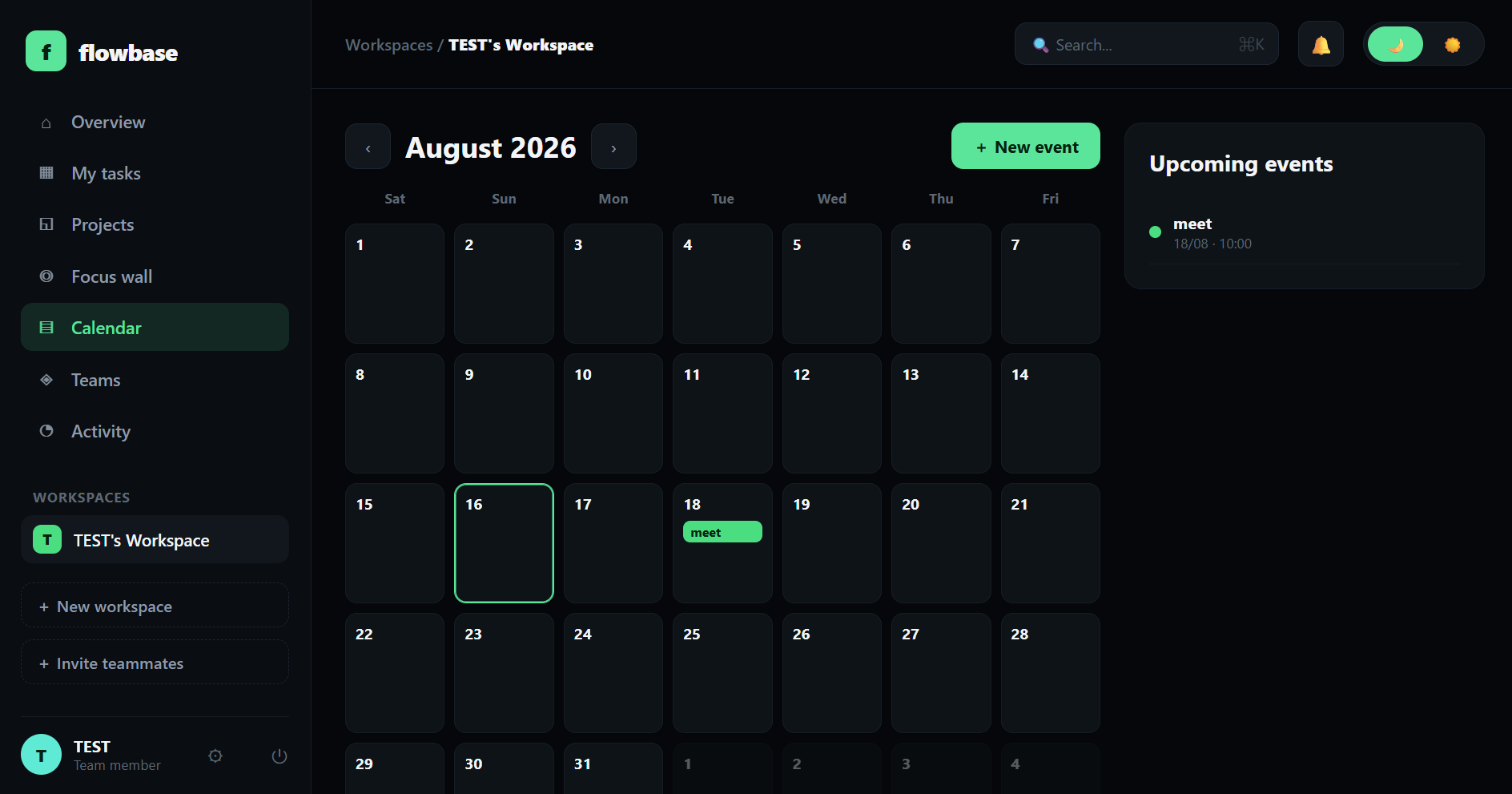Select day 12 in calendar
The image size is (1512, 794).
(832, 413)
